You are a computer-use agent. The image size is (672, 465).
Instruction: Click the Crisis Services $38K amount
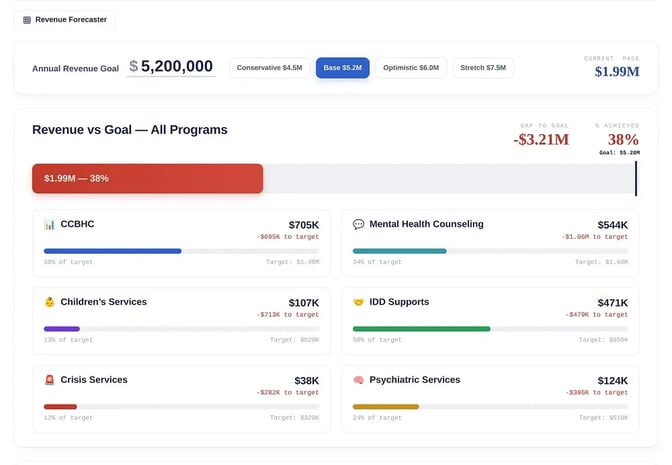coord(307,381)
